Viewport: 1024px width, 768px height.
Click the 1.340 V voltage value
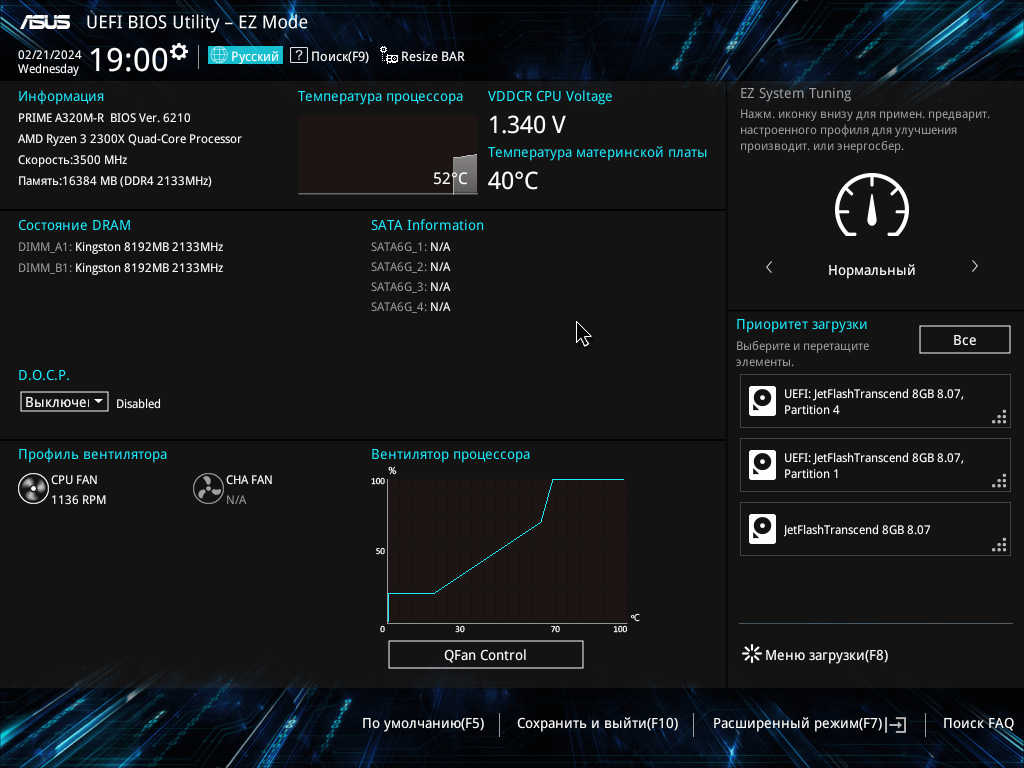click(527, 125)
